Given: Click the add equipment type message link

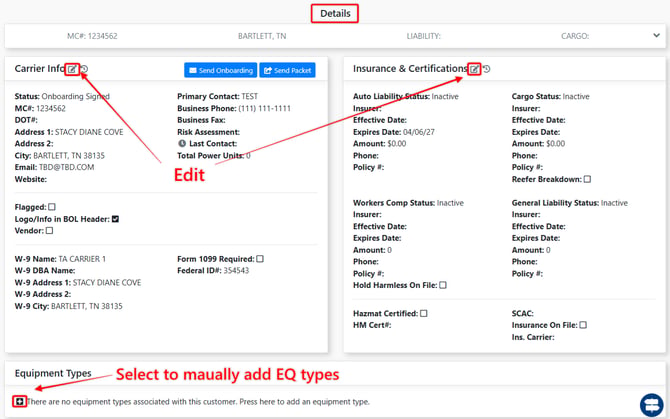Looking at the screenshot, I should 198,401.
